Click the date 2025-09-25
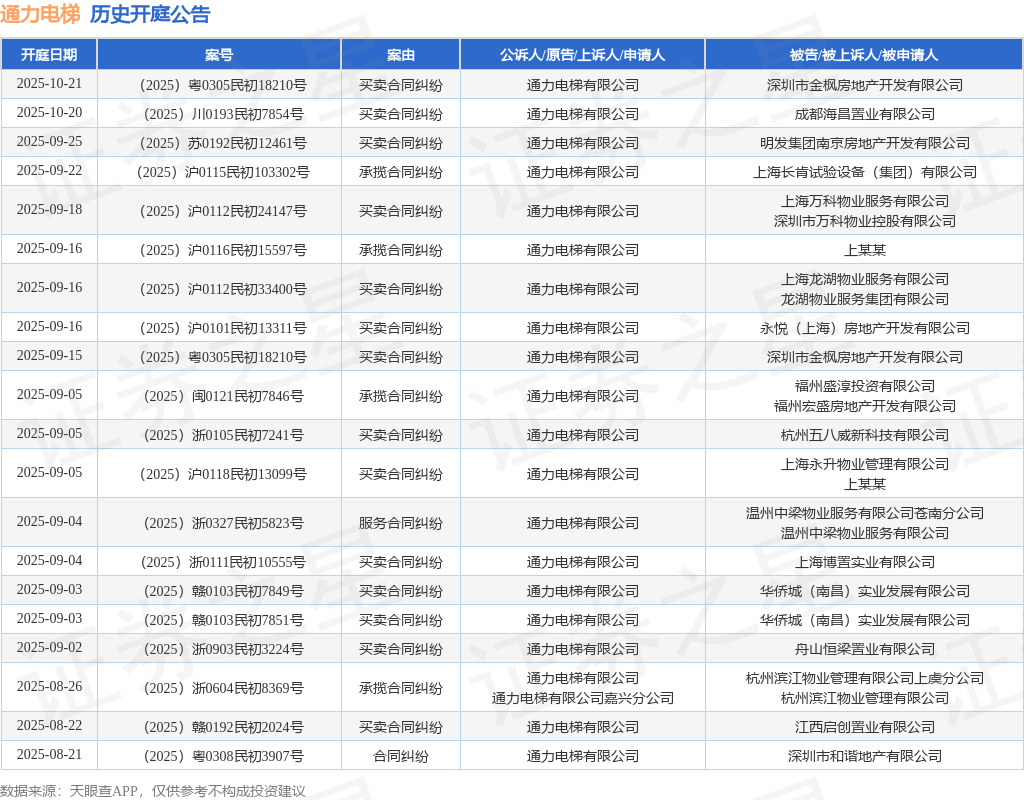This screenshot has width=1024, height=800. point(49,142)
